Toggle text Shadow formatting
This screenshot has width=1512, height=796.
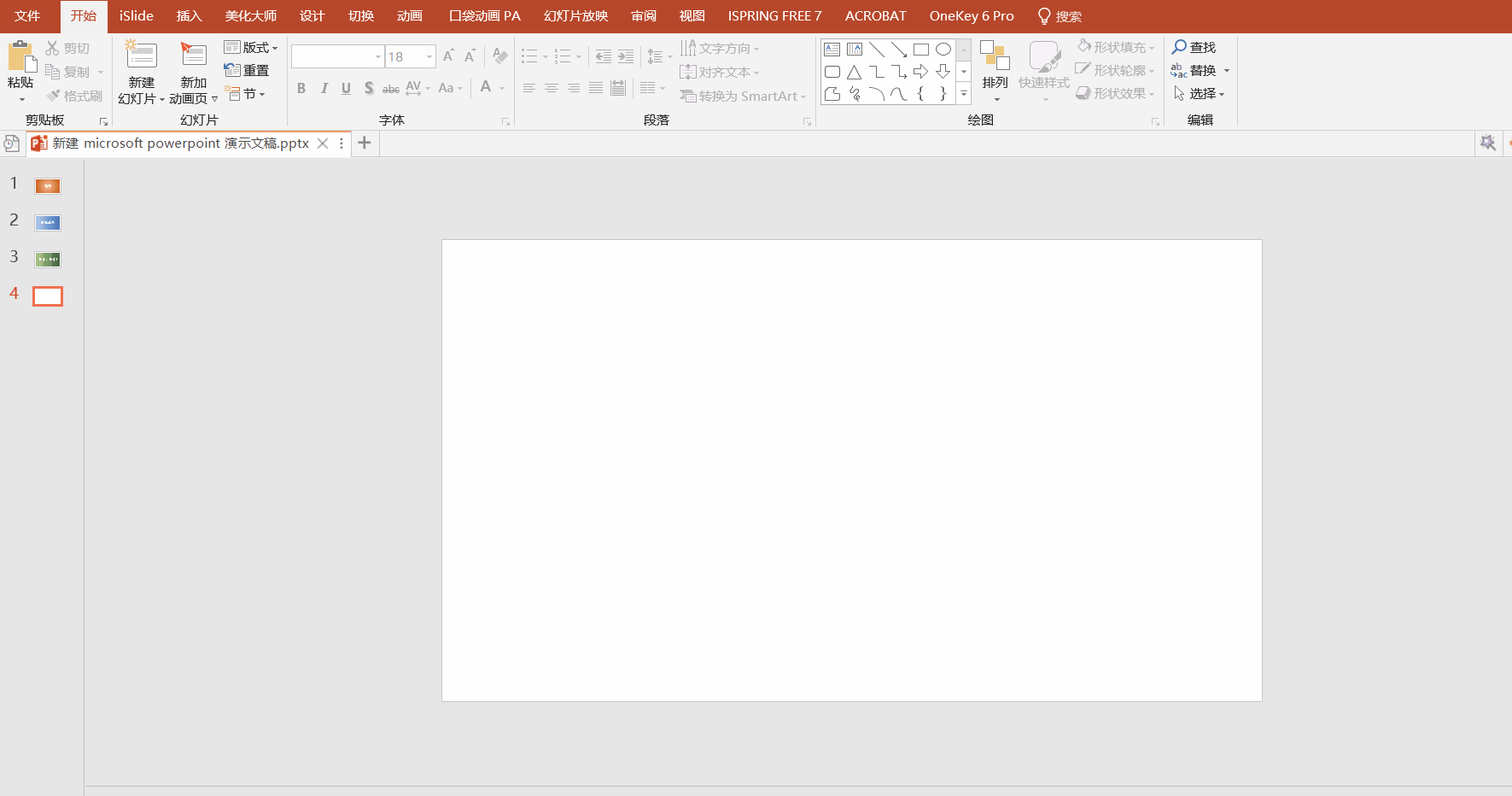point(369,88)
